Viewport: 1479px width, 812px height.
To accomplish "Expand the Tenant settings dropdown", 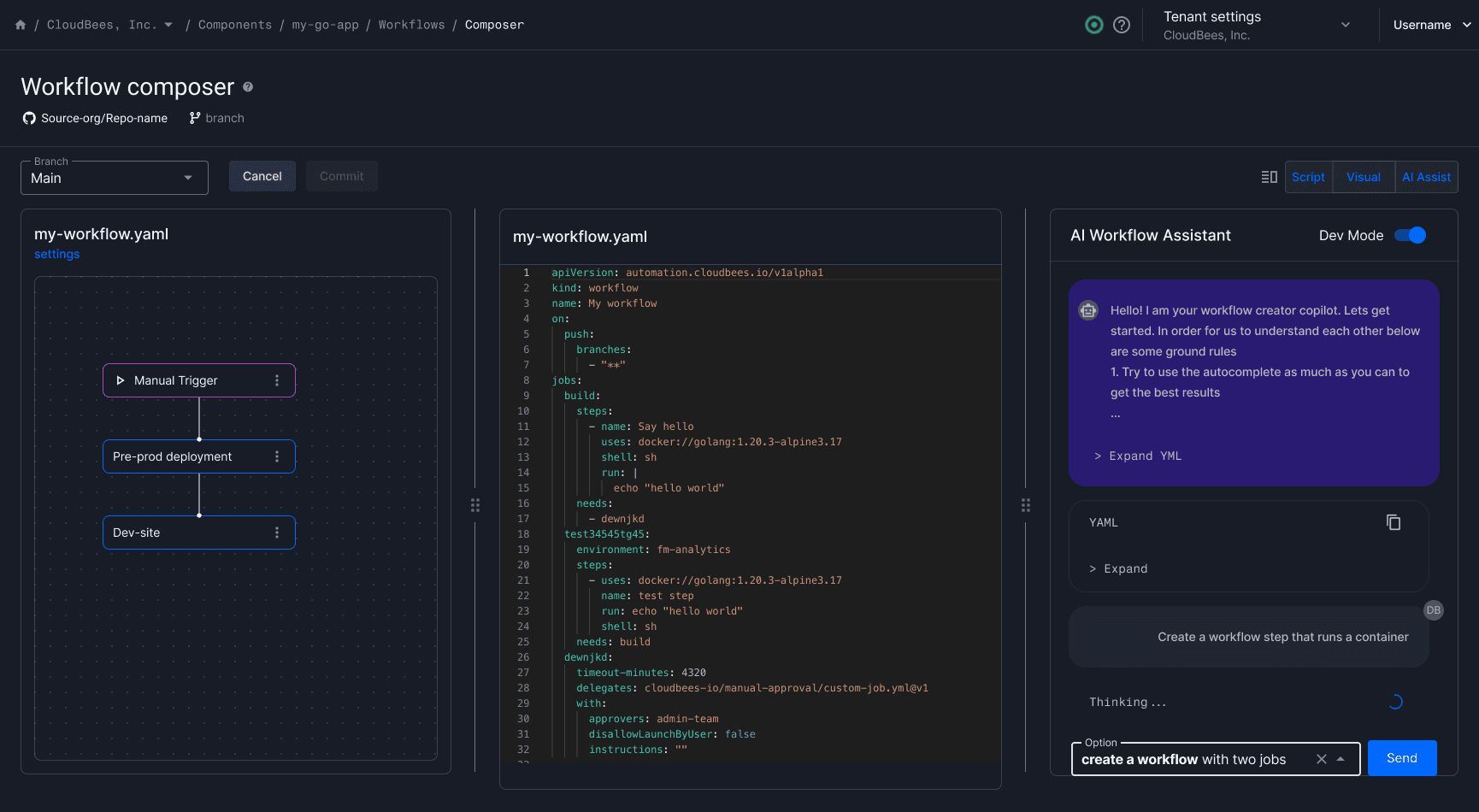I will pos(1346,25).
